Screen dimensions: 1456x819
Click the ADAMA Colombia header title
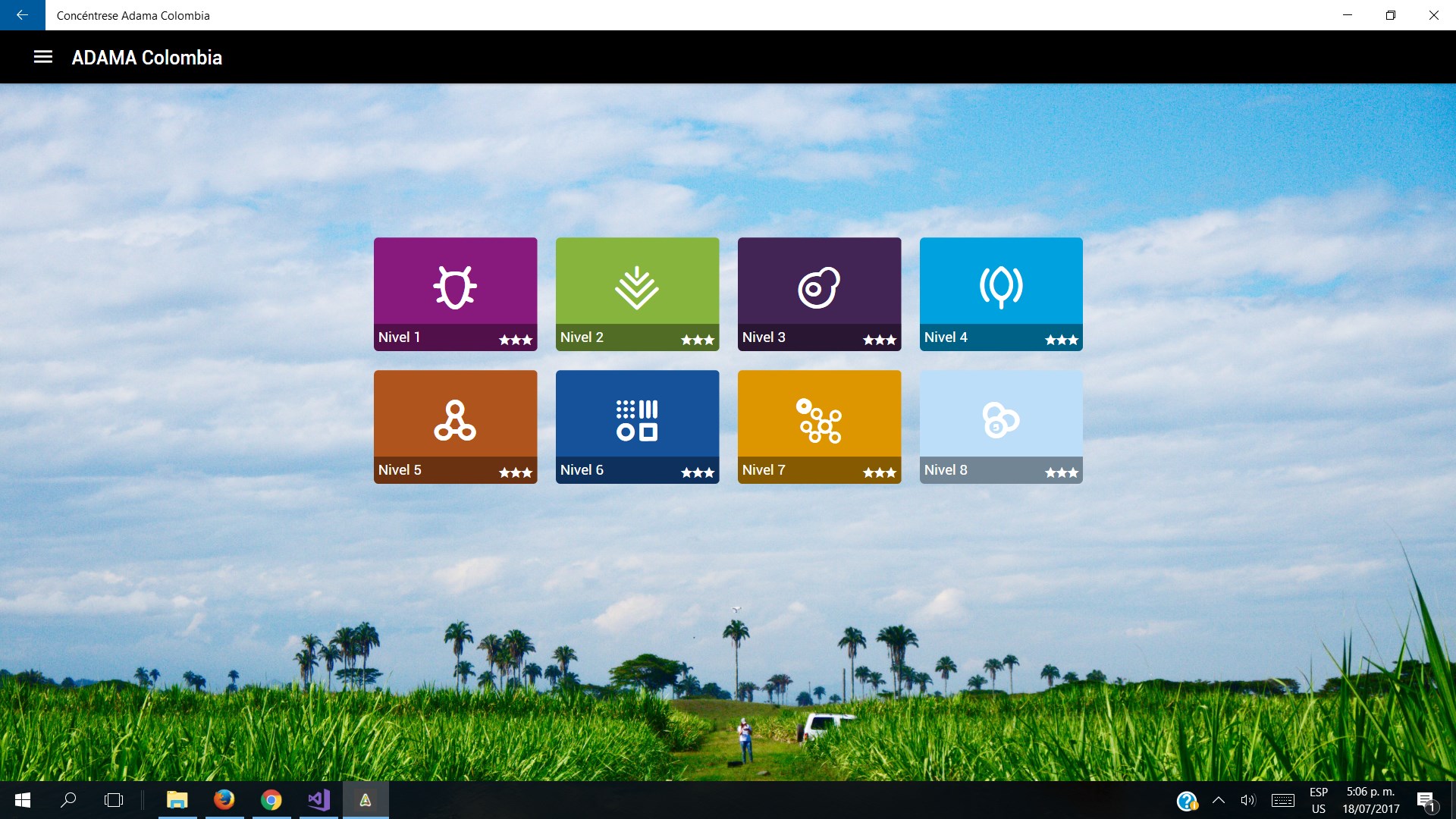point(147,58)
